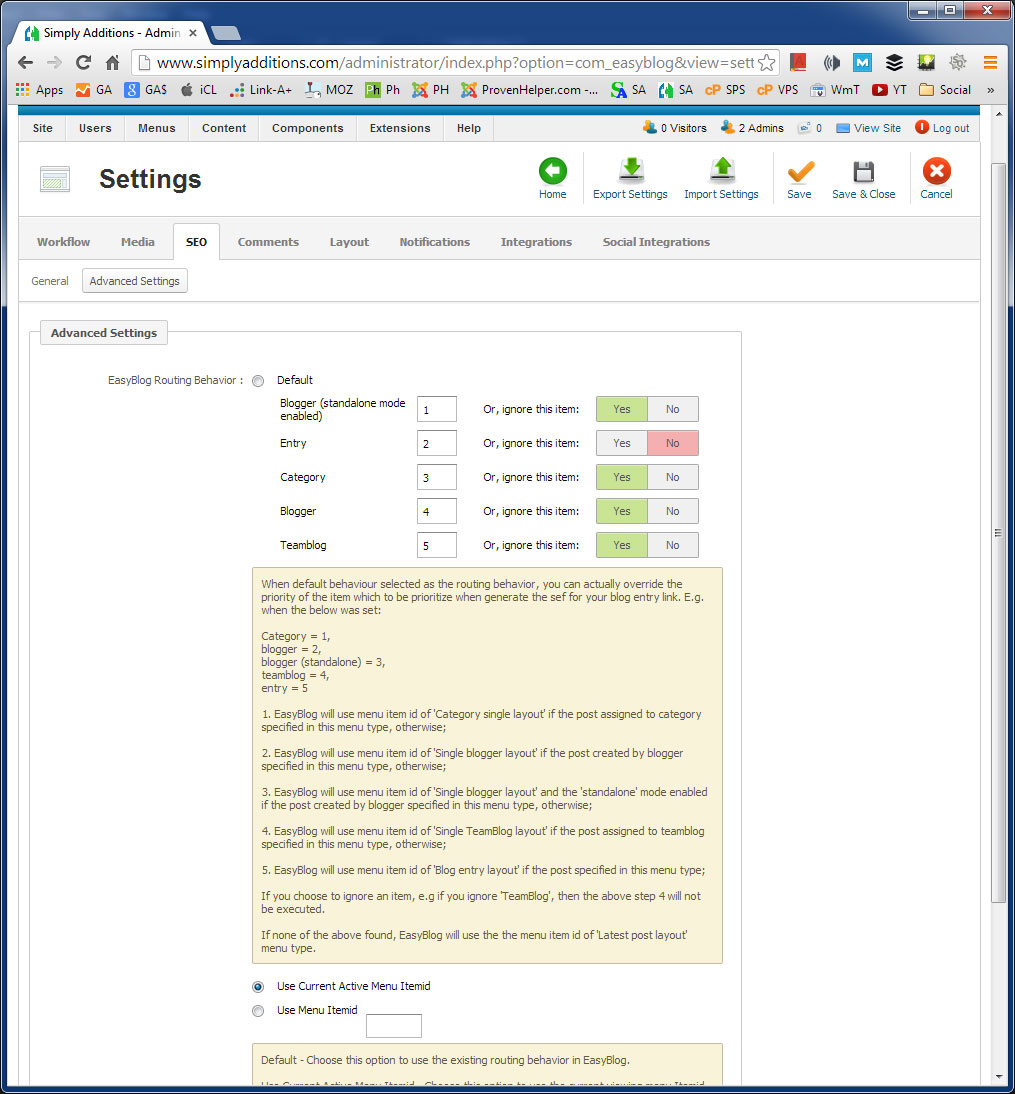1015x1094 pixels.
Task: Select the Use Menu Itemid radio
Action: coord(258,1010)
